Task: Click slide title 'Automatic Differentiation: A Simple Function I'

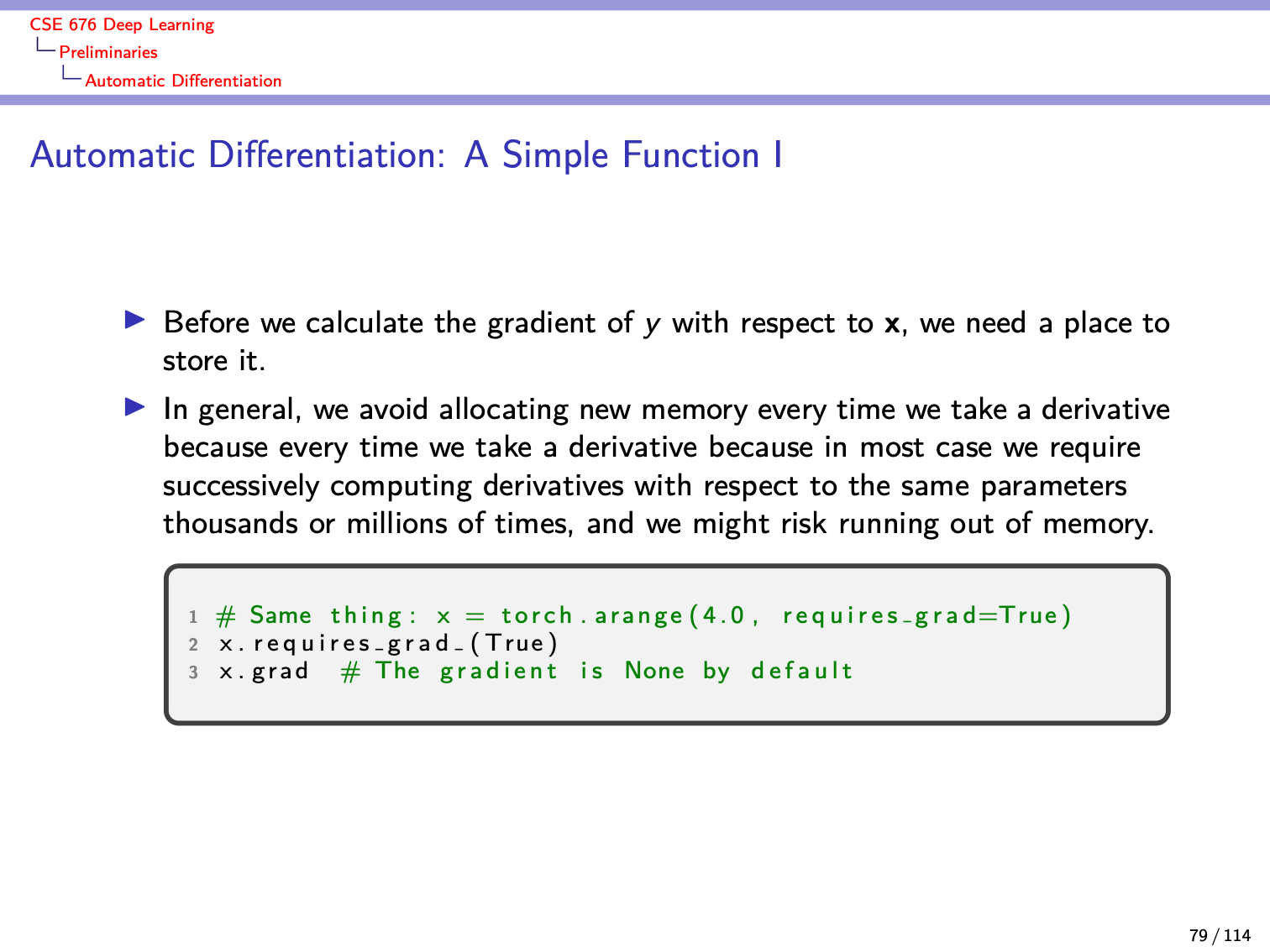Action: [407, 155]
